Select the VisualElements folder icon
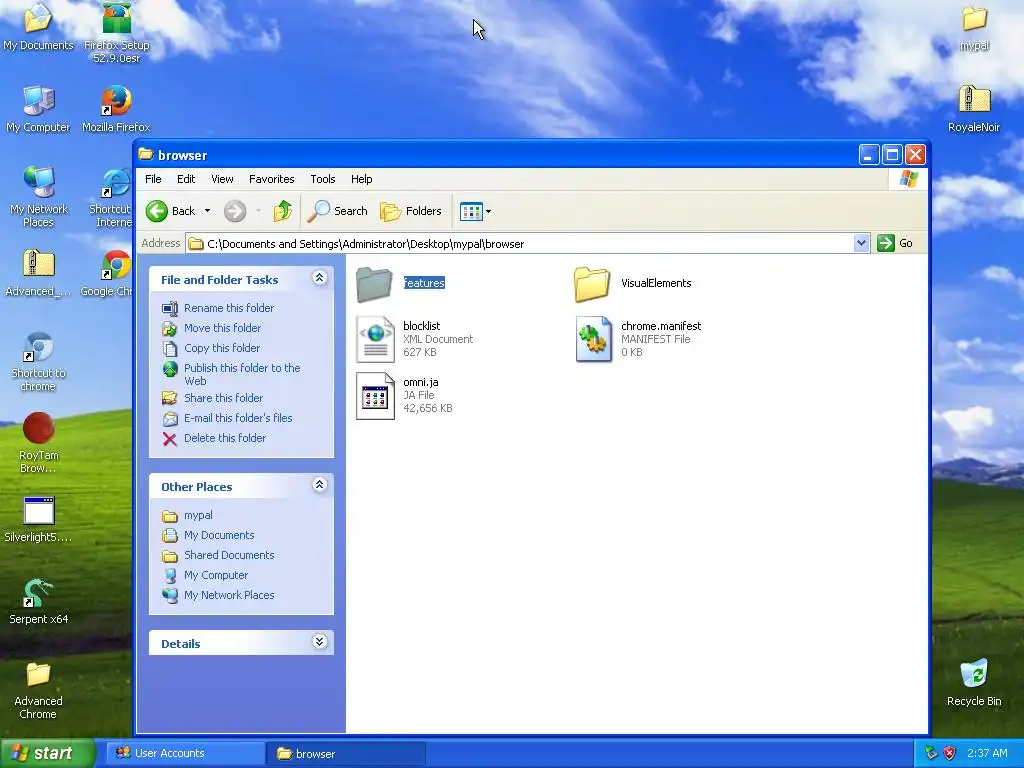The width and height of the screenshot is (1024, 768). tap(592, 284)
